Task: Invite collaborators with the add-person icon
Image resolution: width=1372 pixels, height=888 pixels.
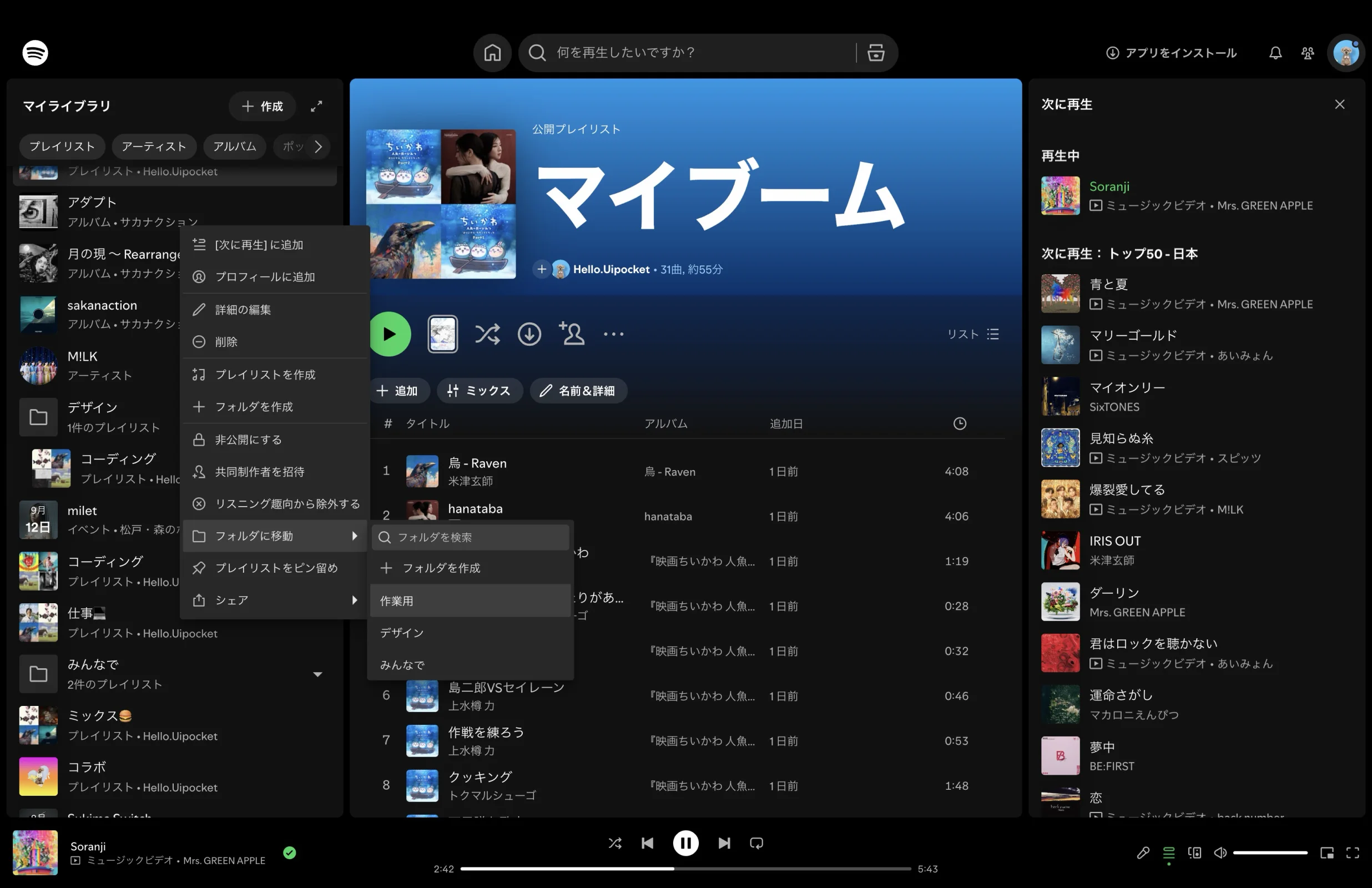Action: (x=571, y=334)
